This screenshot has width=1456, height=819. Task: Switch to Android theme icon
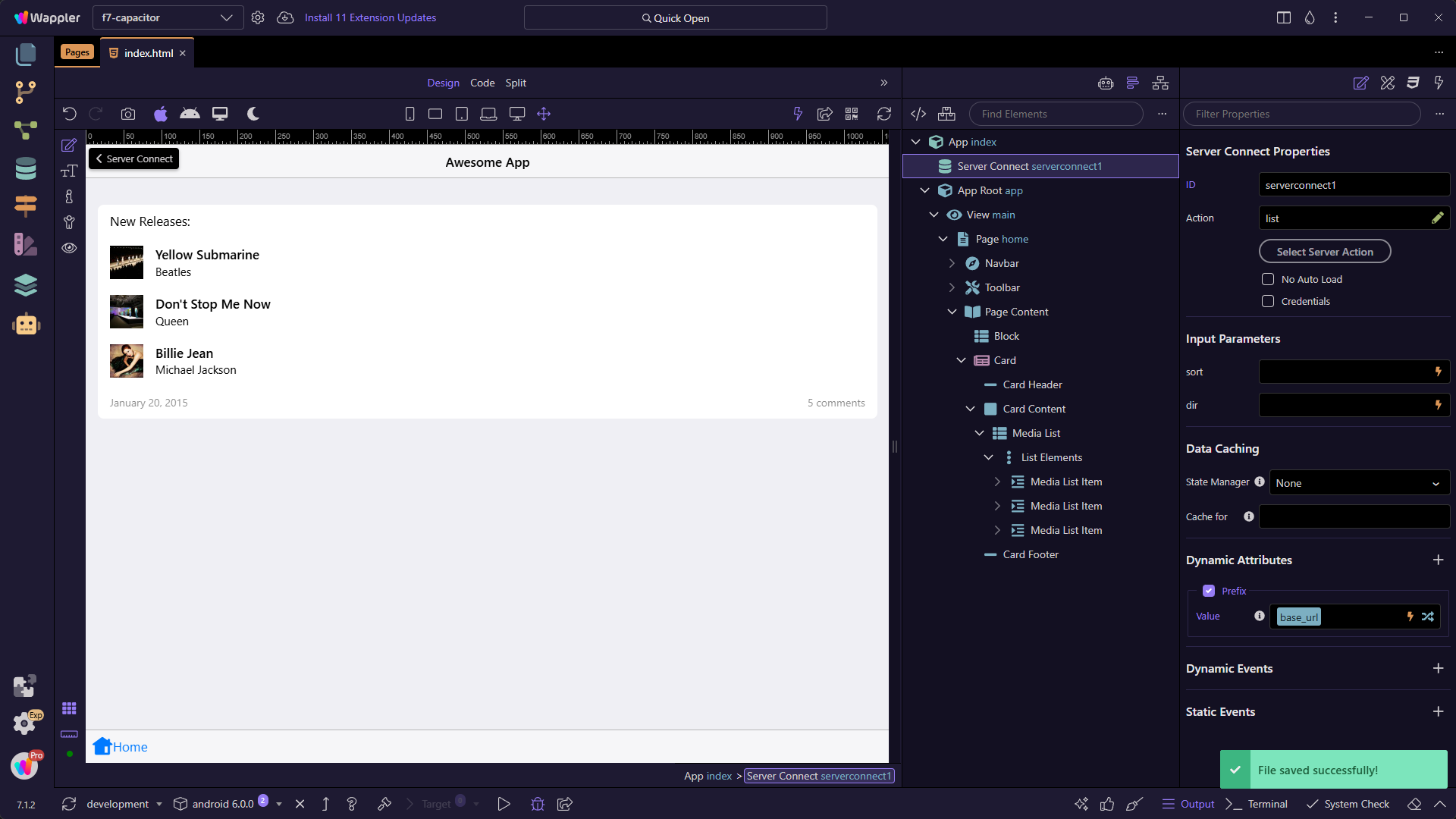190,114
